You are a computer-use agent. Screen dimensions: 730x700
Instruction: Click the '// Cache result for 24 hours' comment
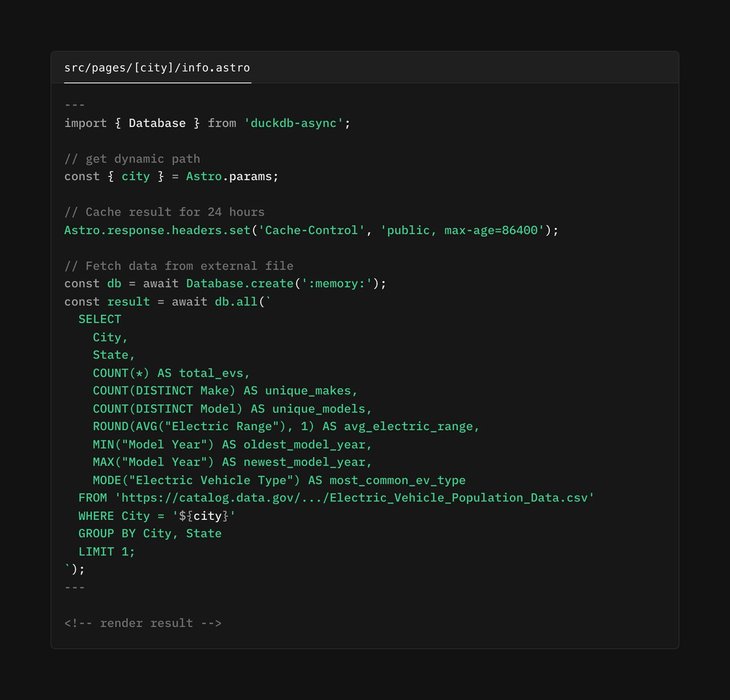[x=164, y=212]
